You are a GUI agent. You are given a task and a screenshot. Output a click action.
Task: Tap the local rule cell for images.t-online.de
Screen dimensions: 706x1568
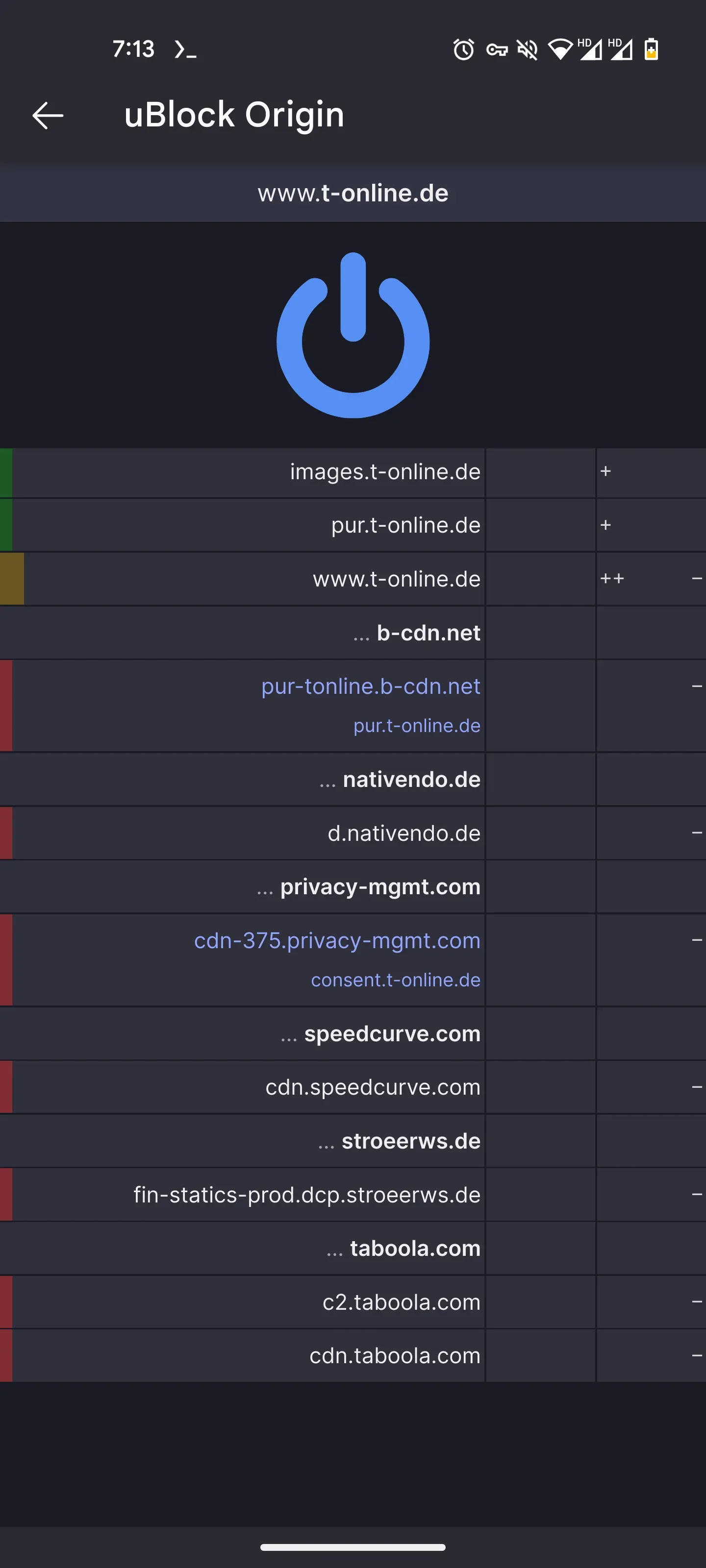(x=651, y=472)
